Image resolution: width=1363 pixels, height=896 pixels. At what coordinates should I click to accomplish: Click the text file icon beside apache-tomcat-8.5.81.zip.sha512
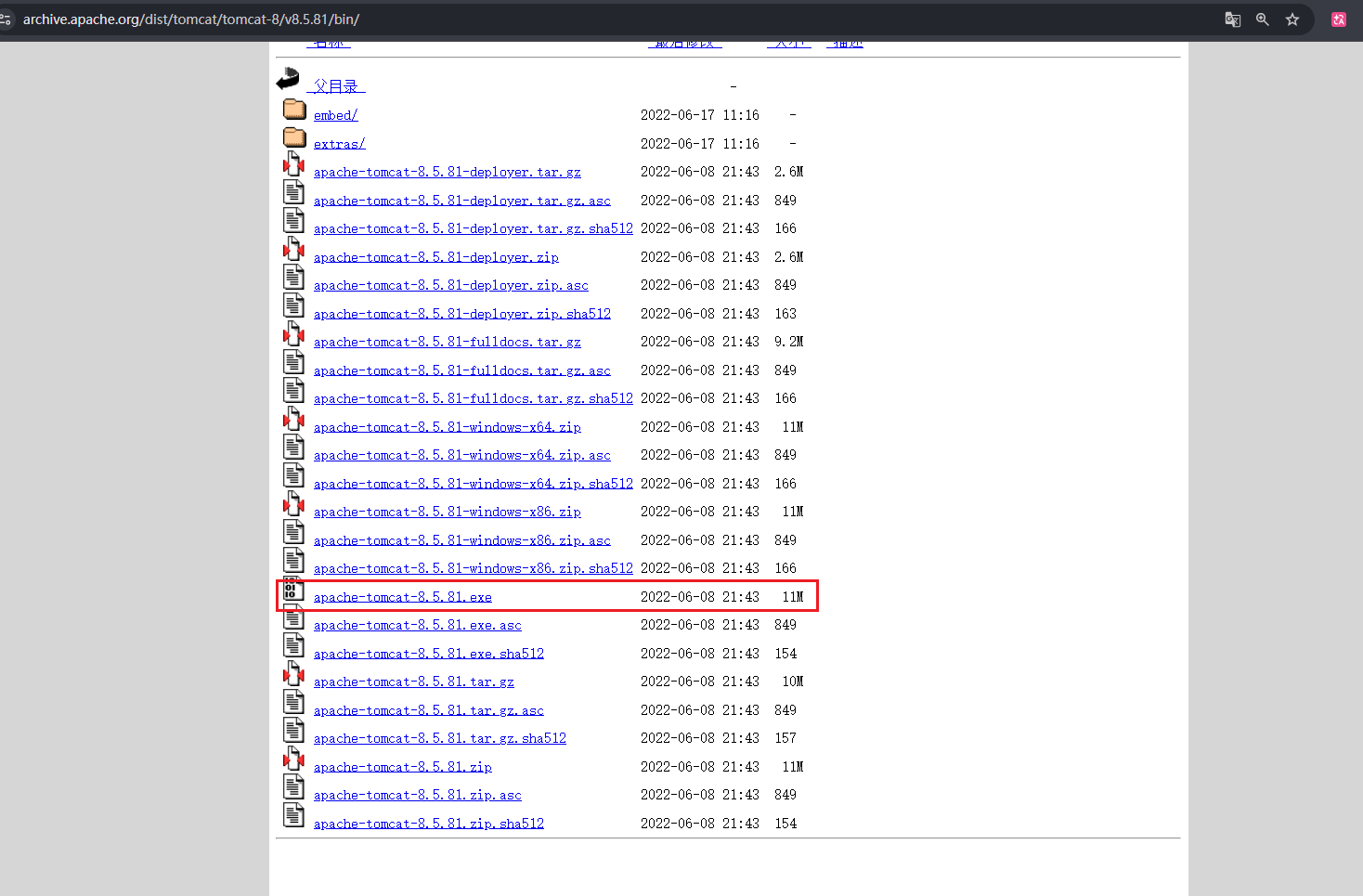293,816
